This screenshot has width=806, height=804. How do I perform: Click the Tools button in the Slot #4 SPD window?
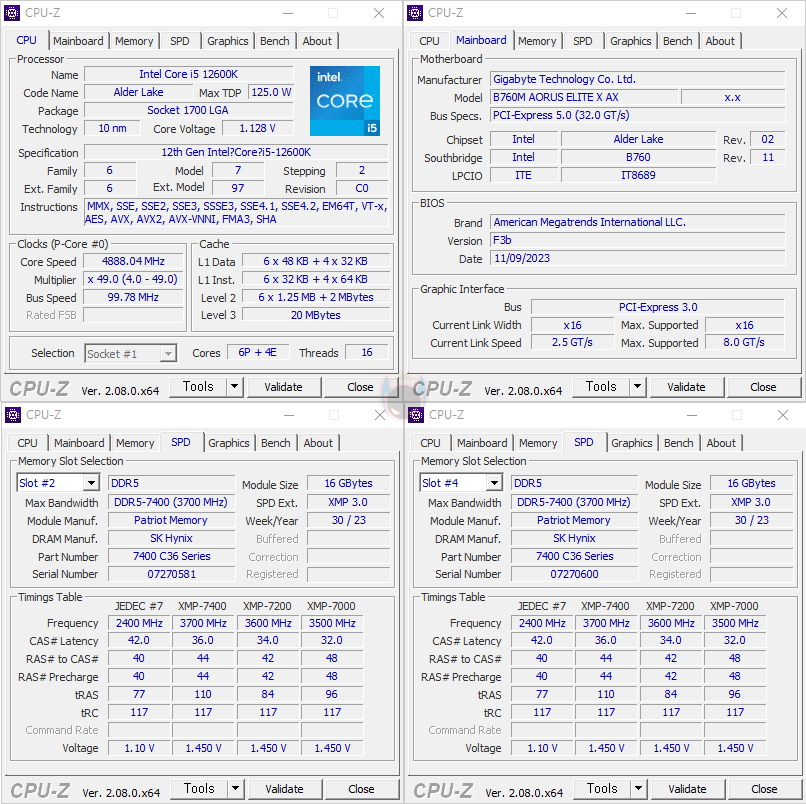coord(602,789)
